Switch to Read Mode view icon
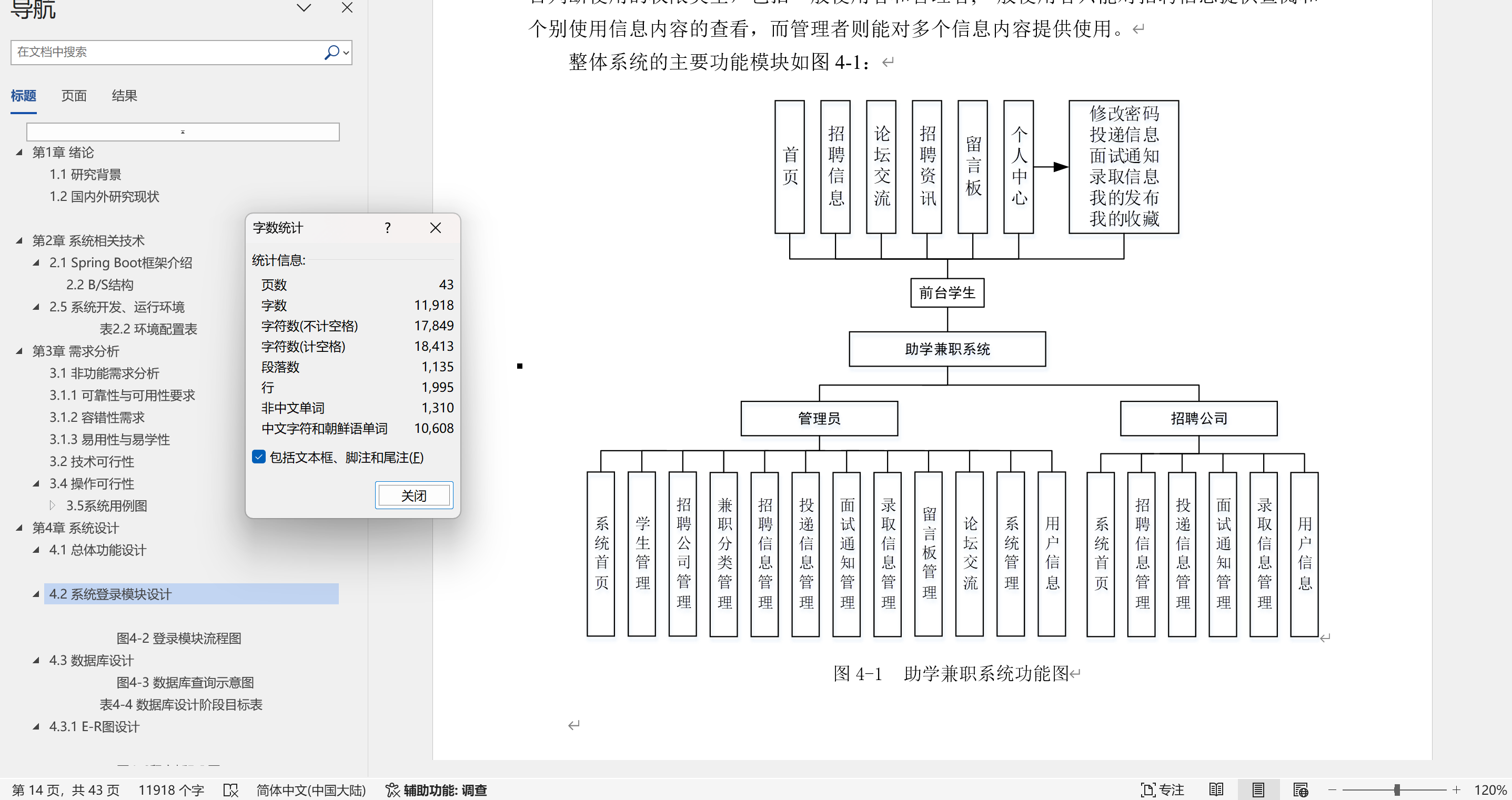The height and width of the screenshot is (800, 1512). 1216,790
